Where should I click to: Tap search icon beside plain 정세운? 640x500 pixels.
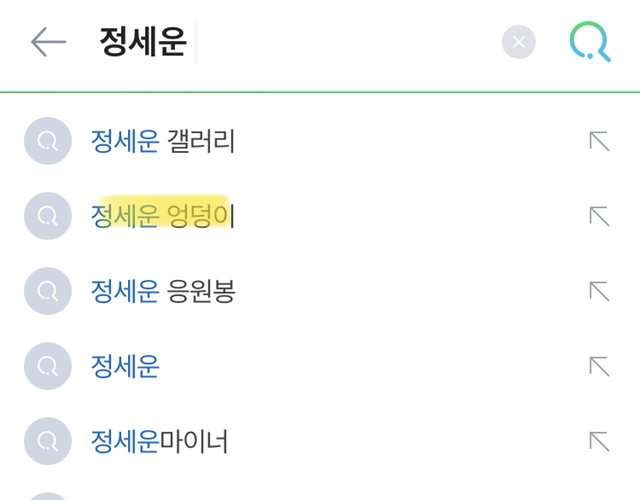47,367
